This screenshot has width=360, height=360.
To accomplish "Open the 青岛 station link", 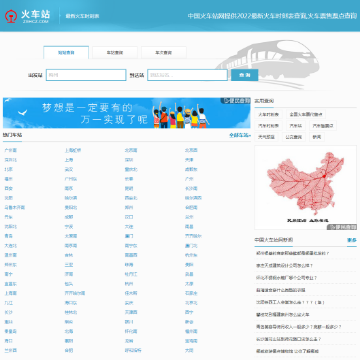I will pyautogui.click(x=8, y=236).
